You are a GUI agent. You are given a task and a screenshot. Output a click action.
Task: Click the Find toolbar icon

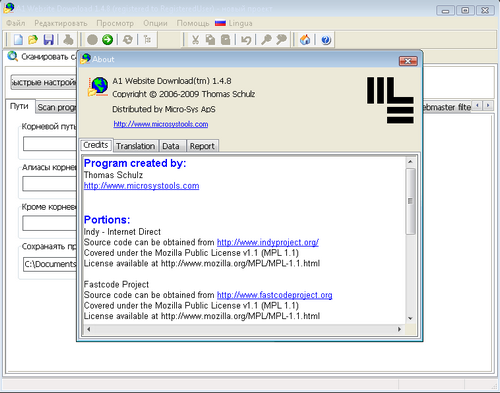coord(266,40)
